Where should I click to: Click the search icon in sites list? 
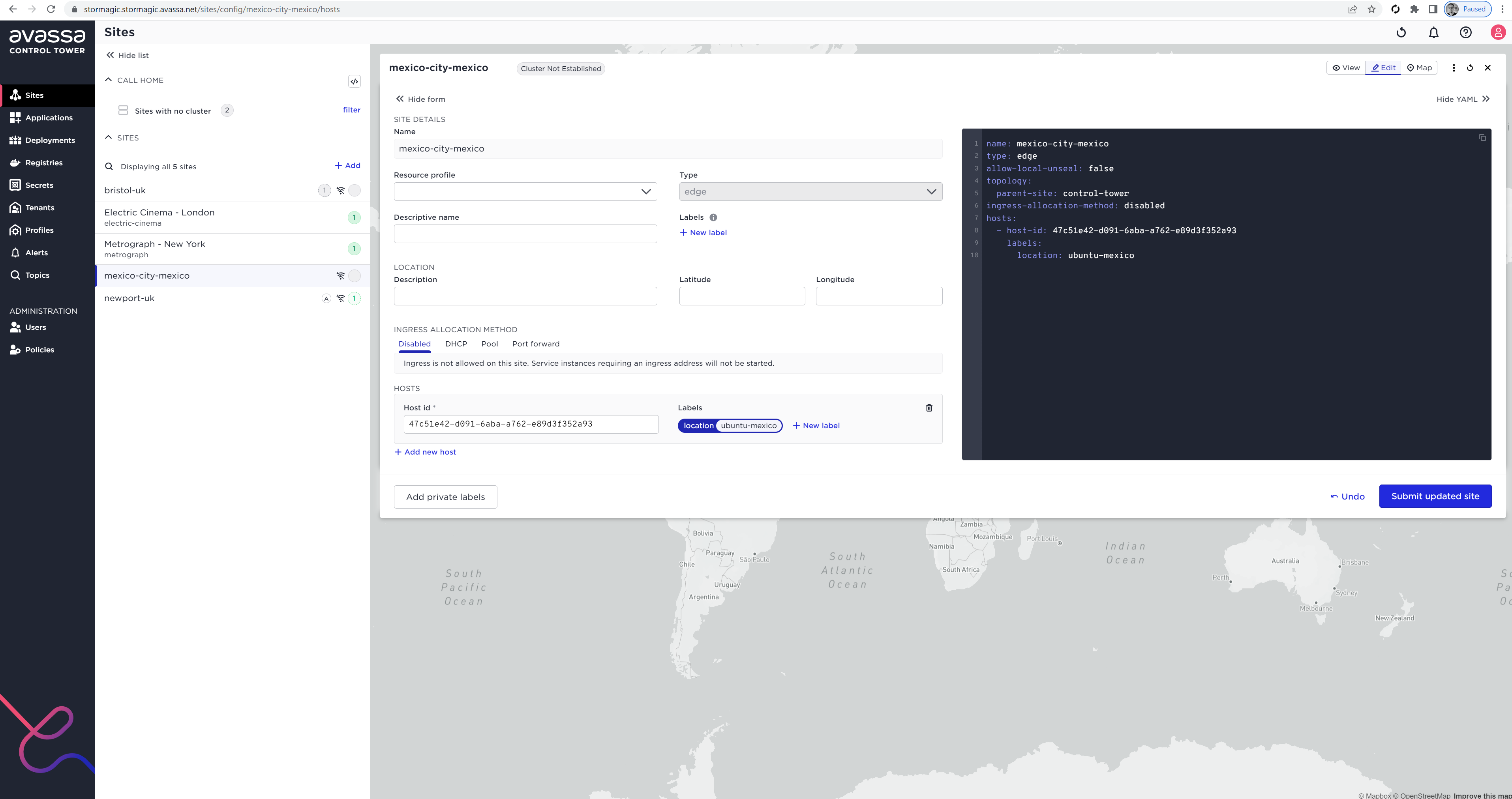[x=109, y=167]
